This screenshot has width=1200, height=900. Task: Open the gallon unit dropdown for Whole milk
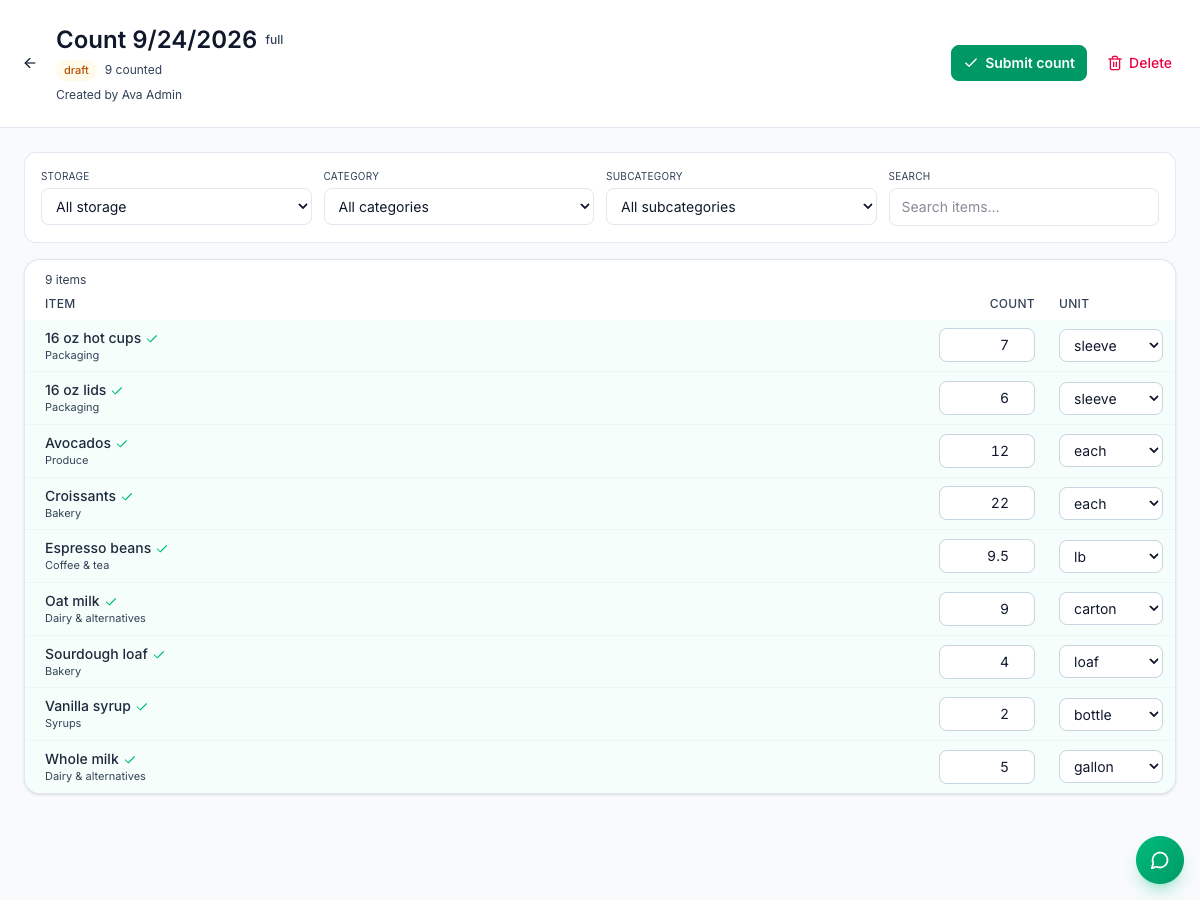coord(1111,767)
